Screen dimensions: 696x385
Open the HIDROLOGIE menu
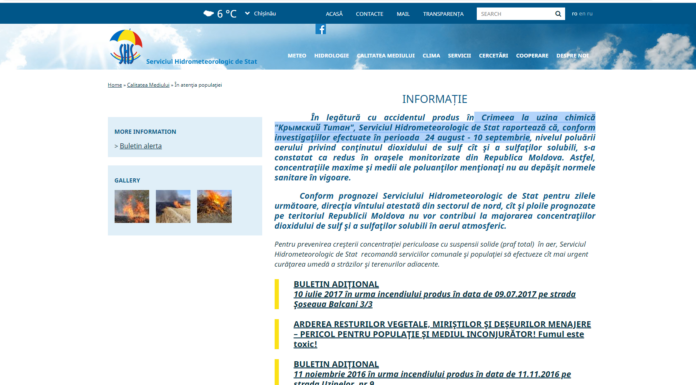click(332, 56)
